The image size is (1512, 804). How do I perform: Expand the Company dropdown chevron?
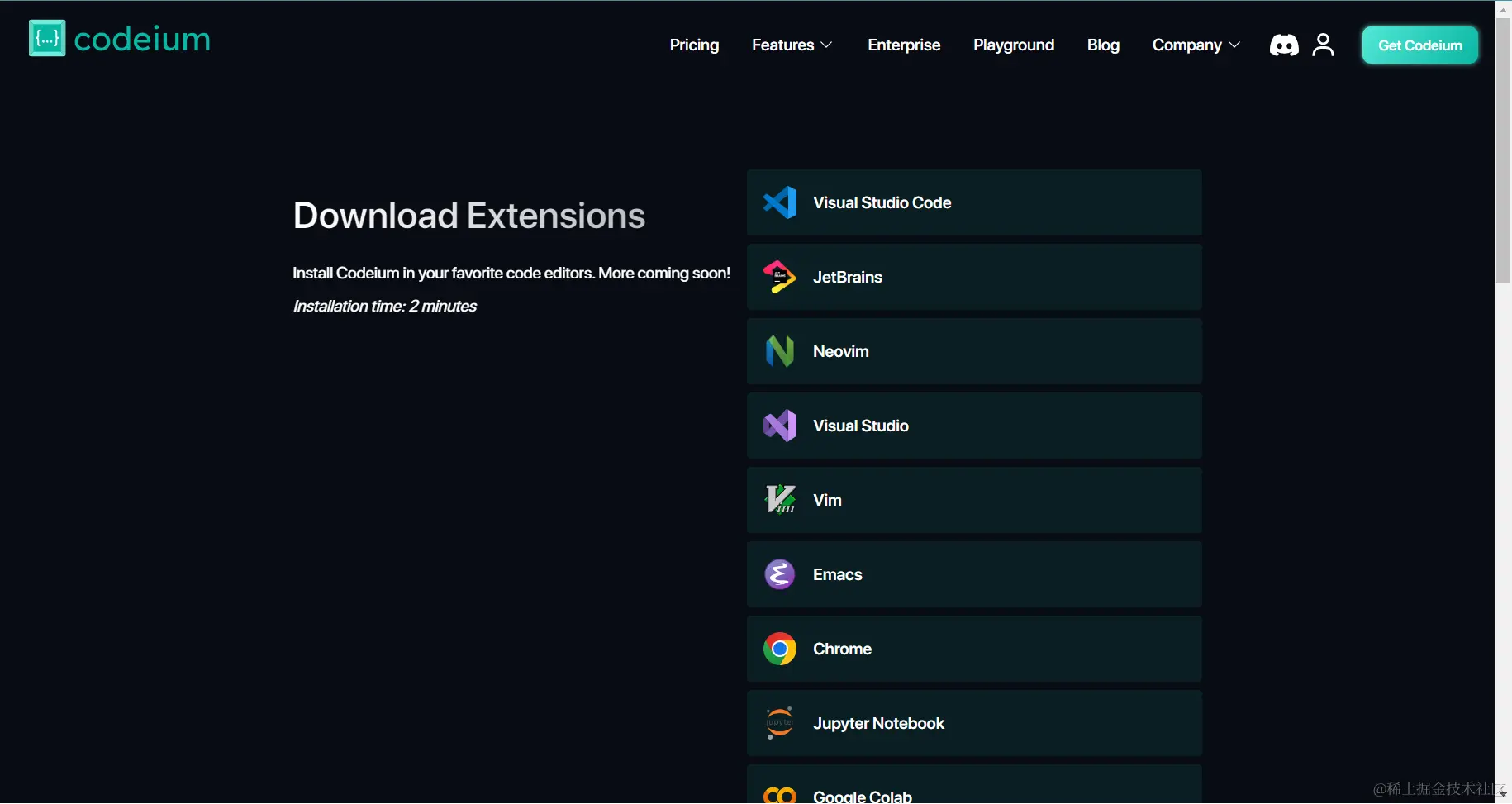click(x=1234, y=45)
